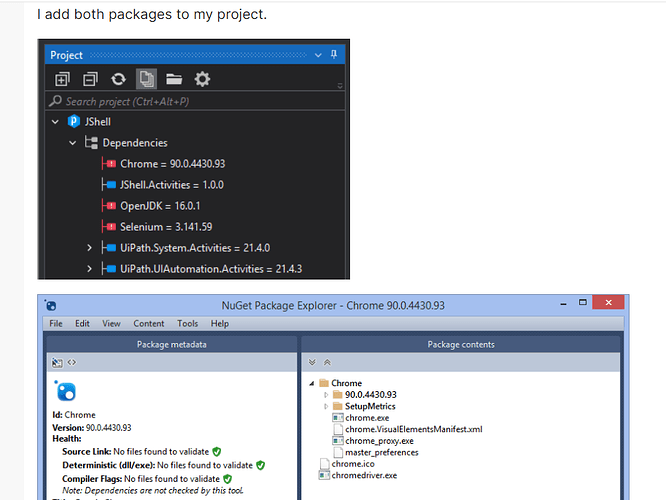Viewport: 666px width, 500px height.
Task: Click blue package icon beside JShell.Activities
Action: (x=111, y=185)
